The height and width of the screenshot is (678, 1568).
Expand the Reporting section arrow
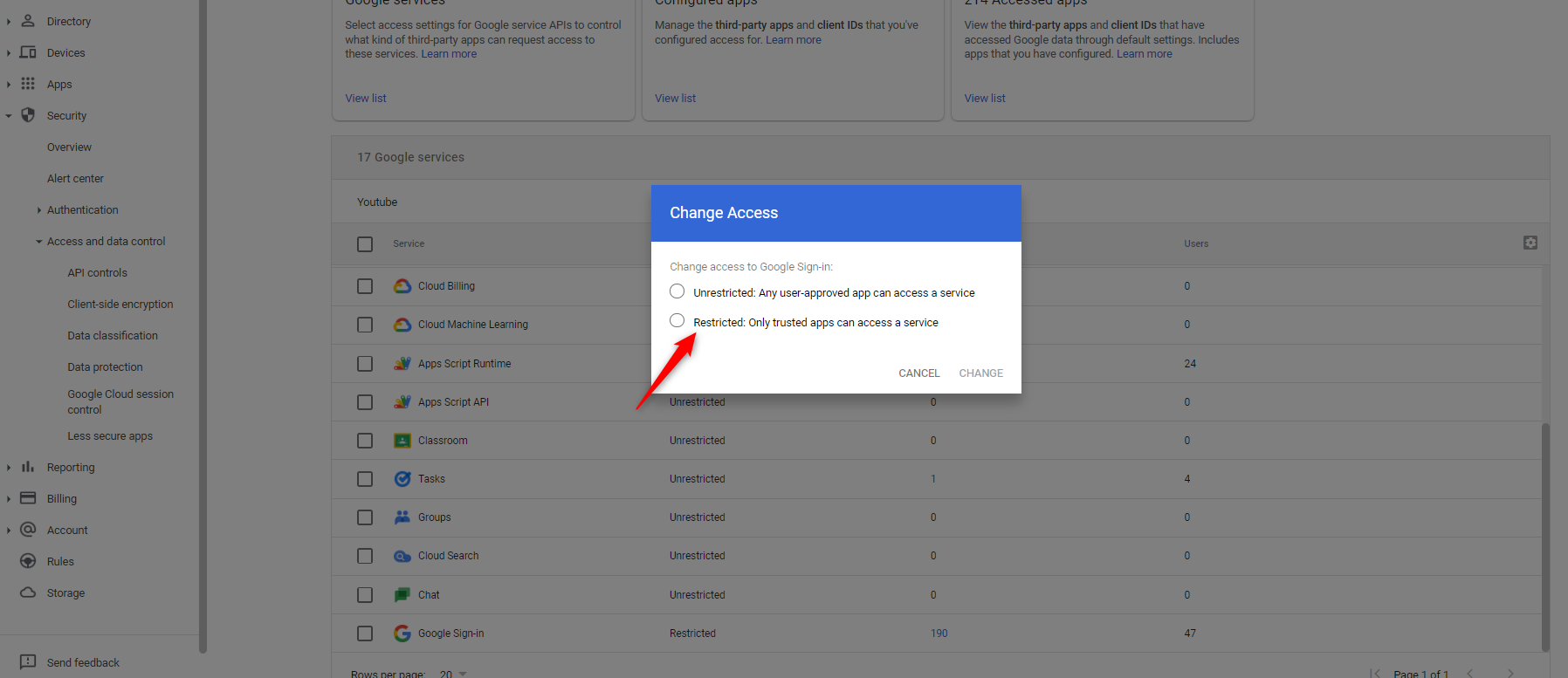[9, 468]
